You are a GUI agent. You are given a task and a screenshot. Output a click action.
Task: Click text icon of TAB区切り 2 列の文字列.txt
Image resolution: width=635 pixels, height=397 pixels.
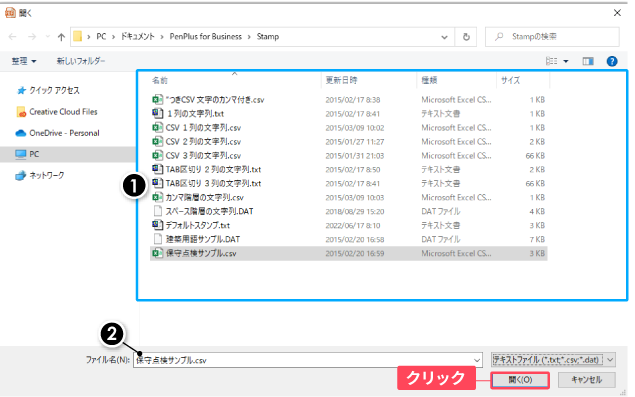click(x=157, y=169)
